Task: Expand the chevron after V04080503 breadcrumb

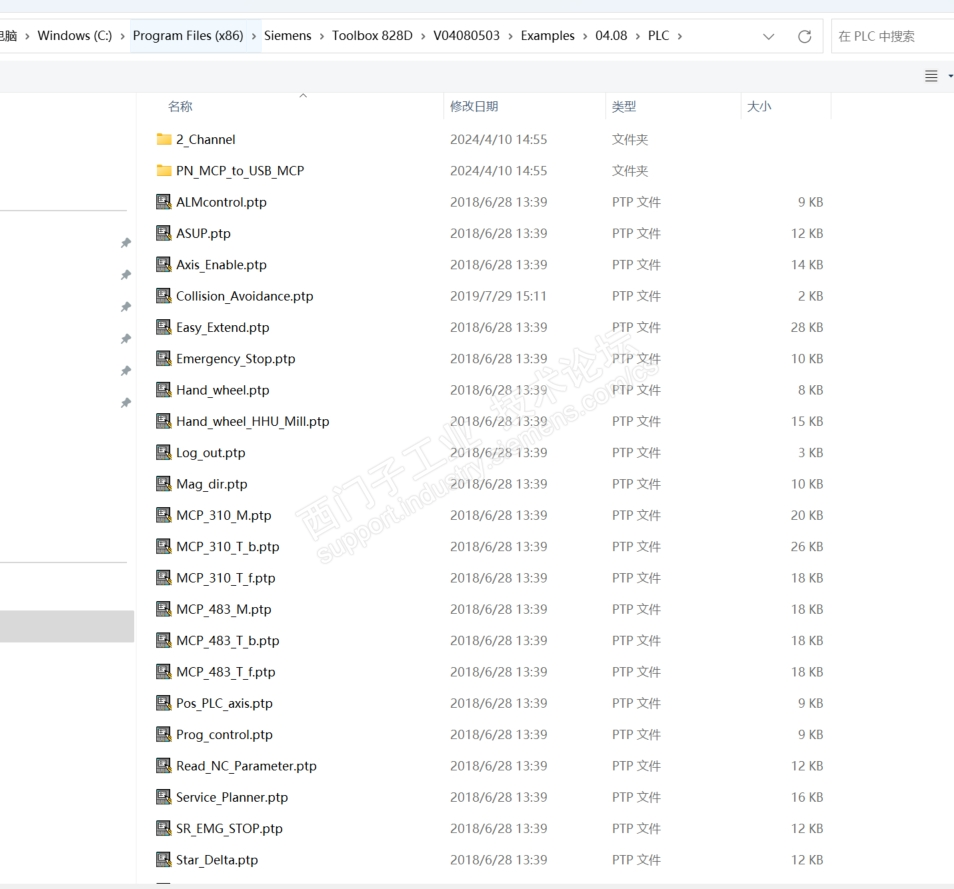Action: (510, 36)
